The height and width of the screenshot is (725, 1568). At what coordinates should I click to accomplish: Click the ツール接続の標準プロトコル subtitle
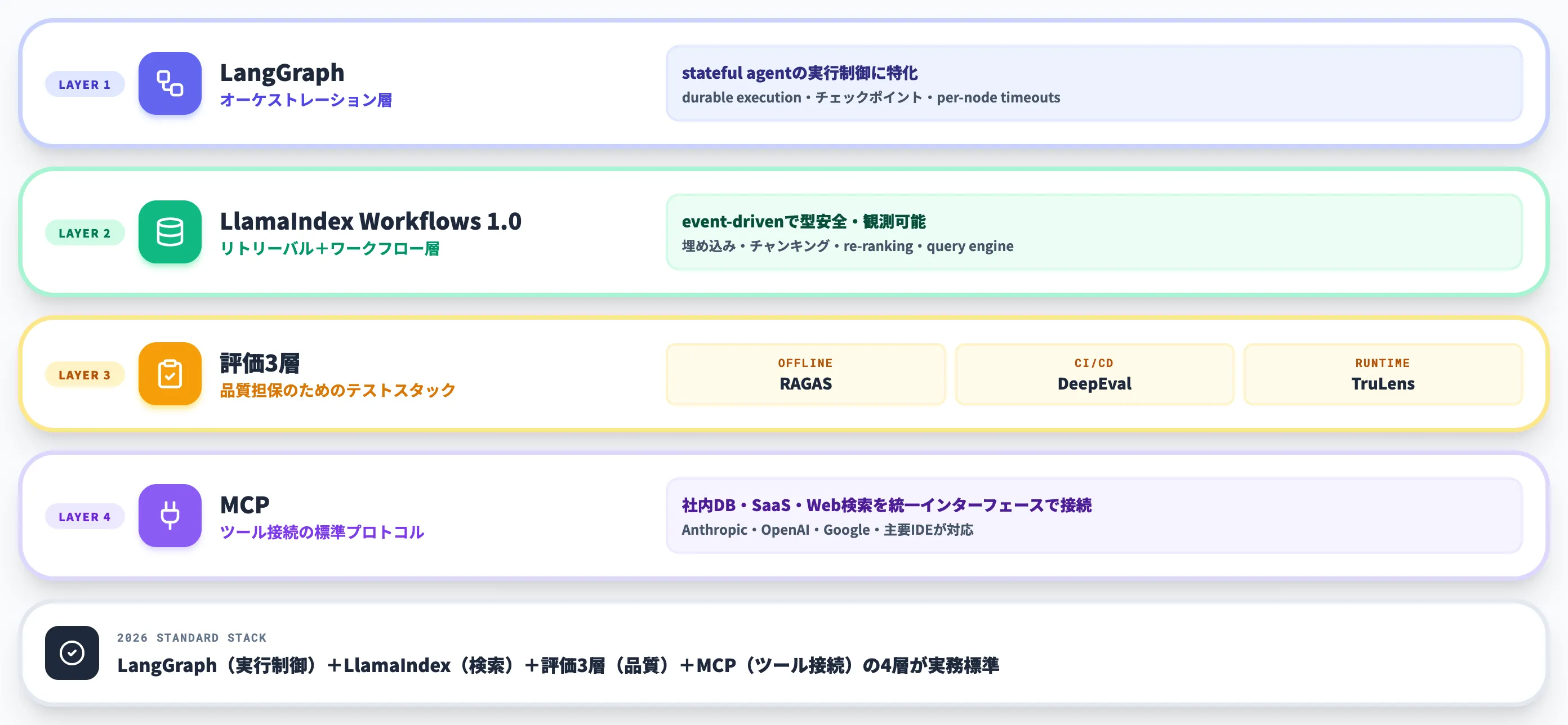322,531
